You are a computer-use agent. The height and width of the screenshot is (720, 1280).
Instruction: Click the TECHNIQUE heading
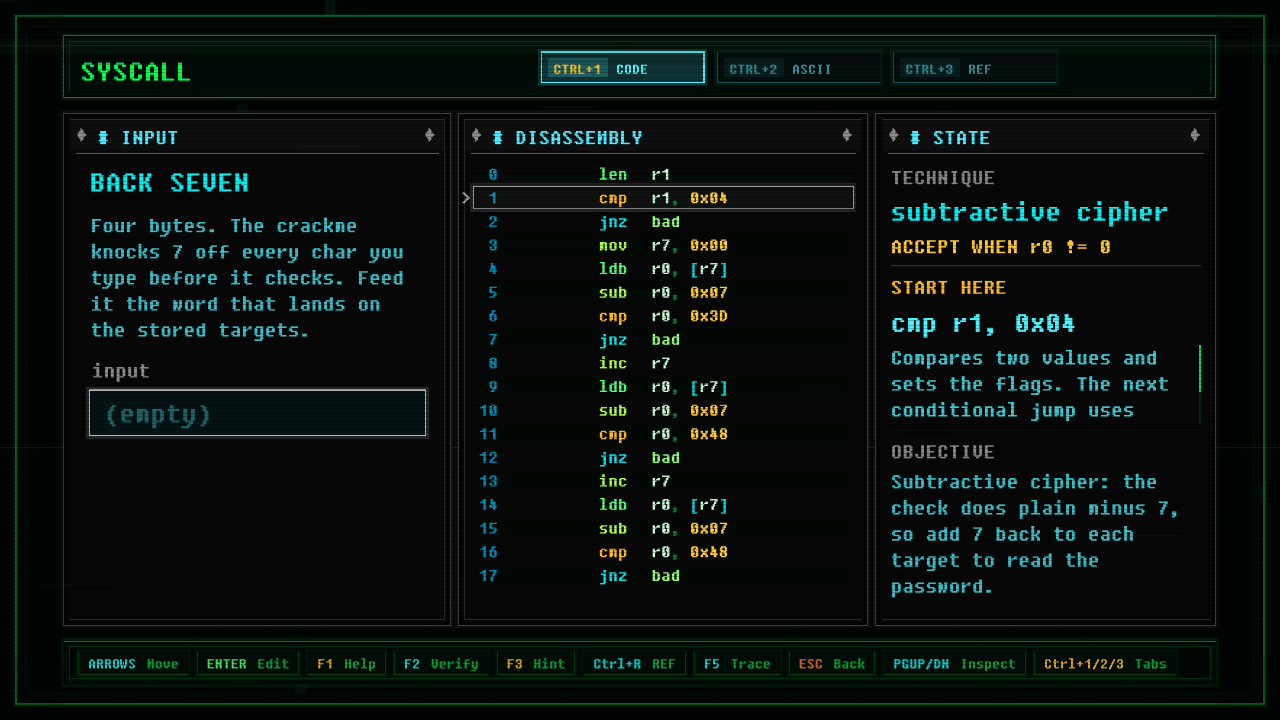pyautogui.click(x=943, y=178)
